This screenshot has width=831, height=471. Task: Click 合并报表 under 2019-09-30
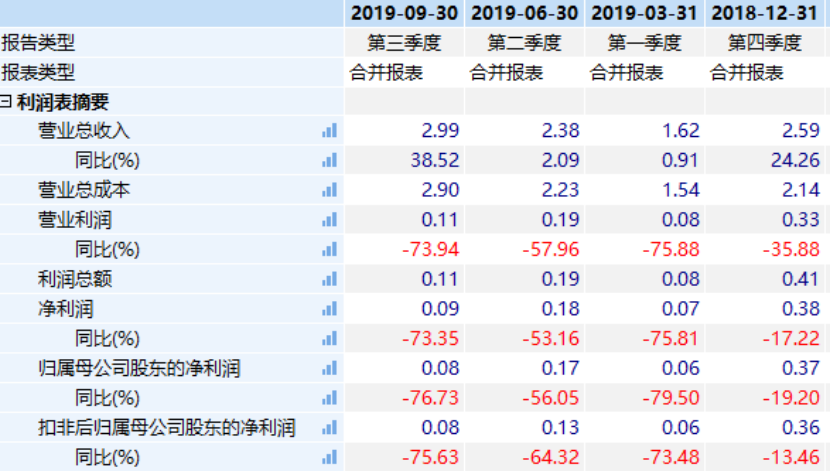pyautogui.click(x=386, y=73)
